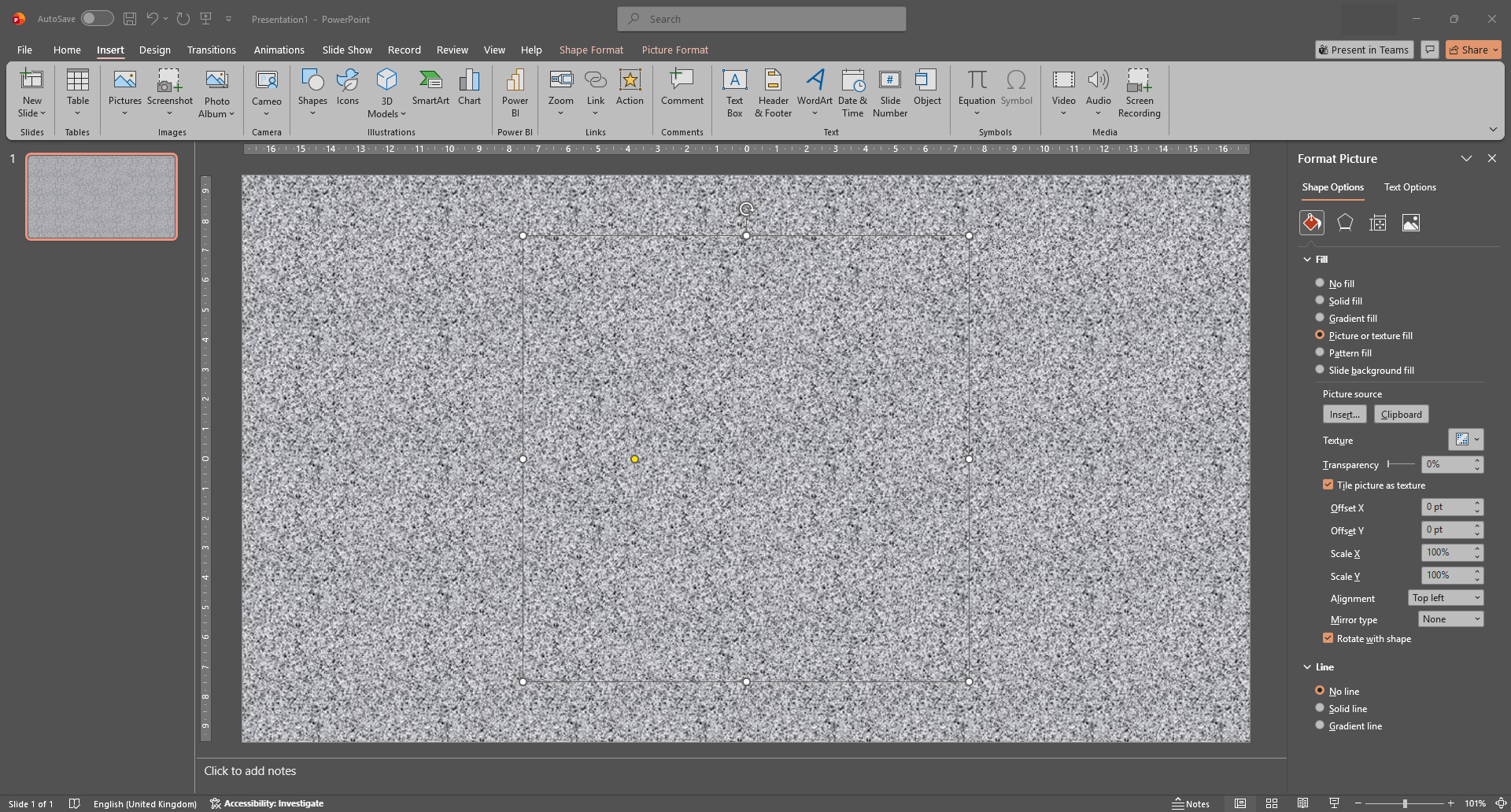Click the zoom slider in status bar
The height and width of the screenshot is (812, 1511).
coord(1405,803)
